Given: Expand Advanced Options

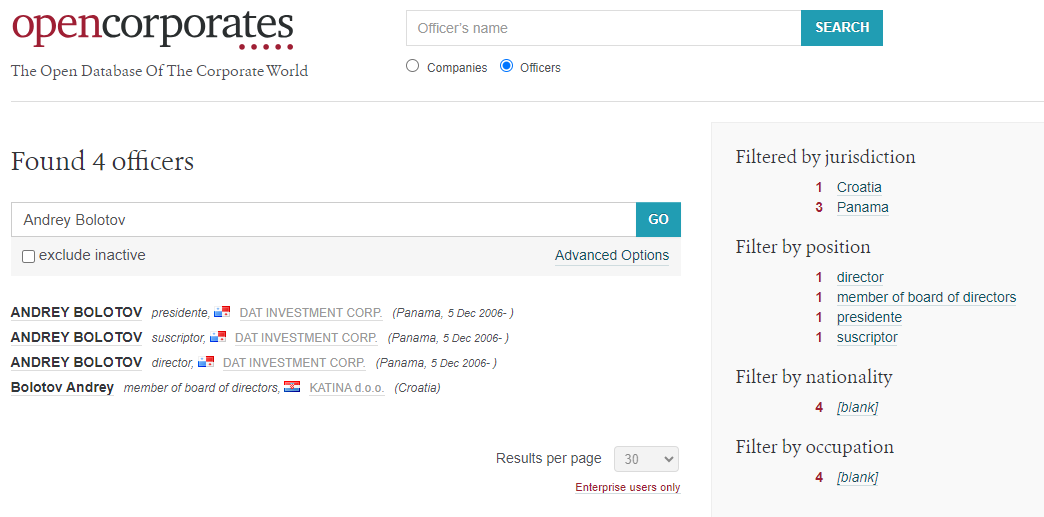Looking at the screenshot, I should click(612, 256).
